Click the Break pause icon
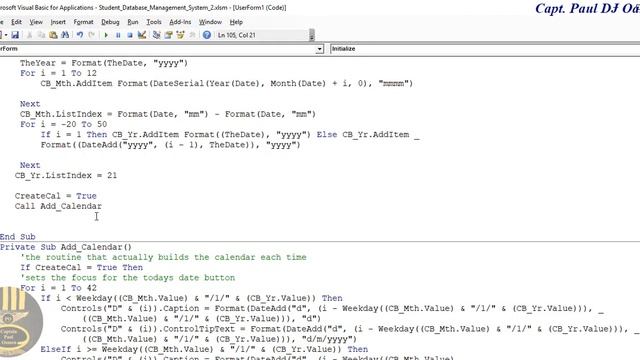The height and width of the screenshot is (360, 640). point(118,35)
